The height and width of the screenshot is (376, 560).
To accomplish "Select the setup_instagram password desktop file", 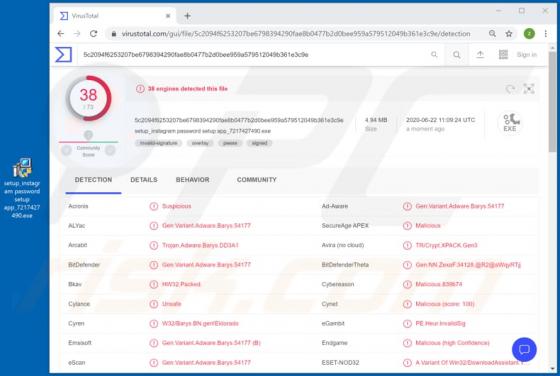I will pos(22,188).
